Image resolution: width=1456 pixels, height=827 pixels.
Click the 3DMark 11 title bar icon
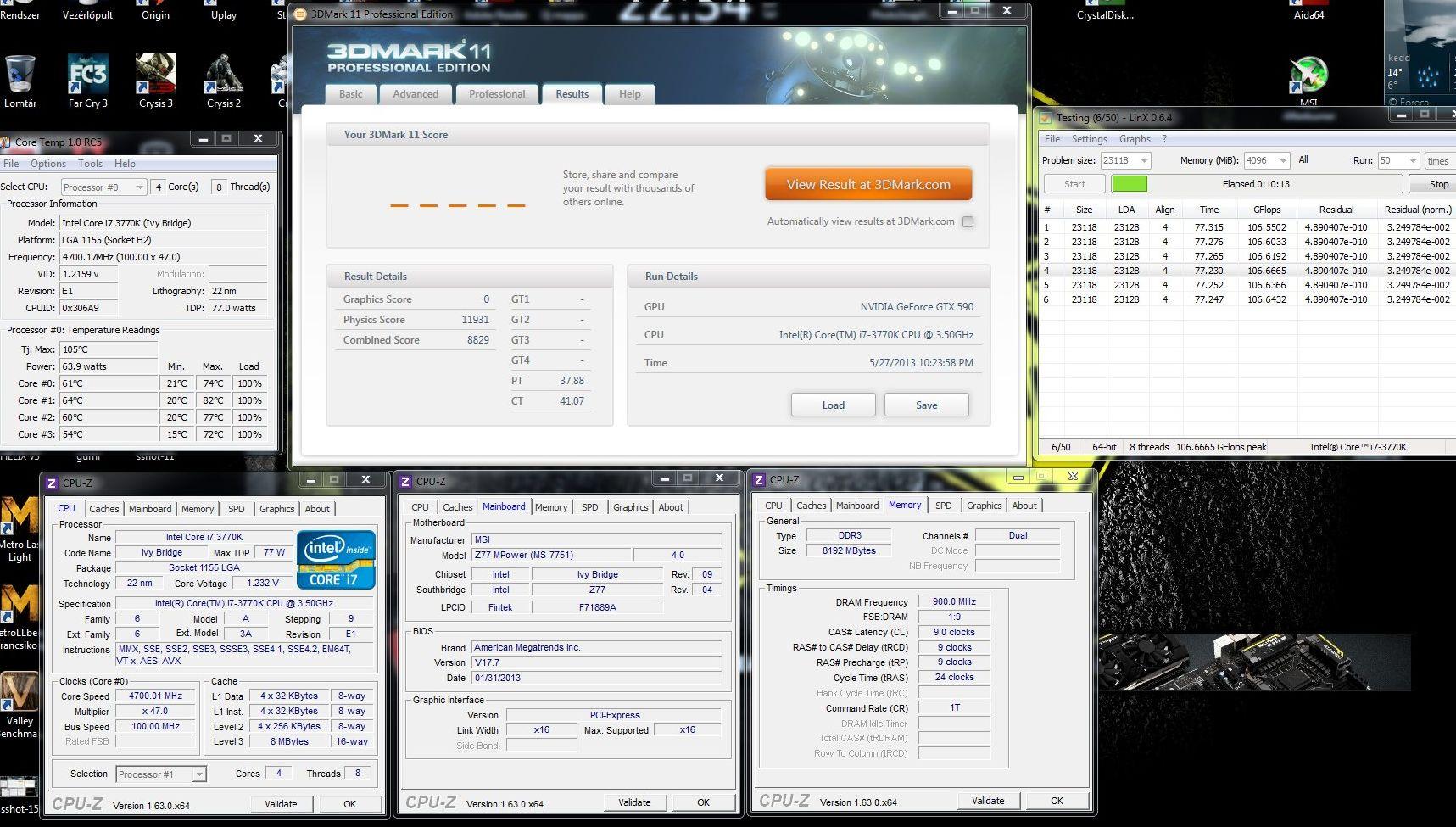301,14
